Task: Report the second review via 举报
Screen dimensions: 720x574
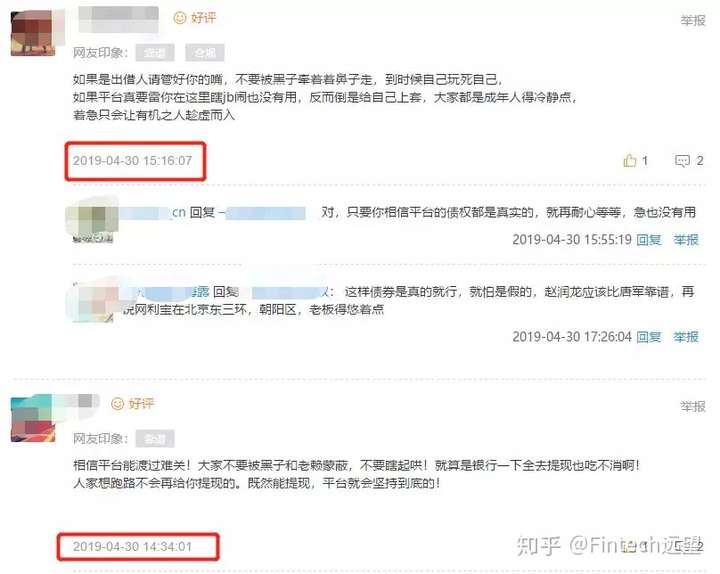Action: pos(693,406)
